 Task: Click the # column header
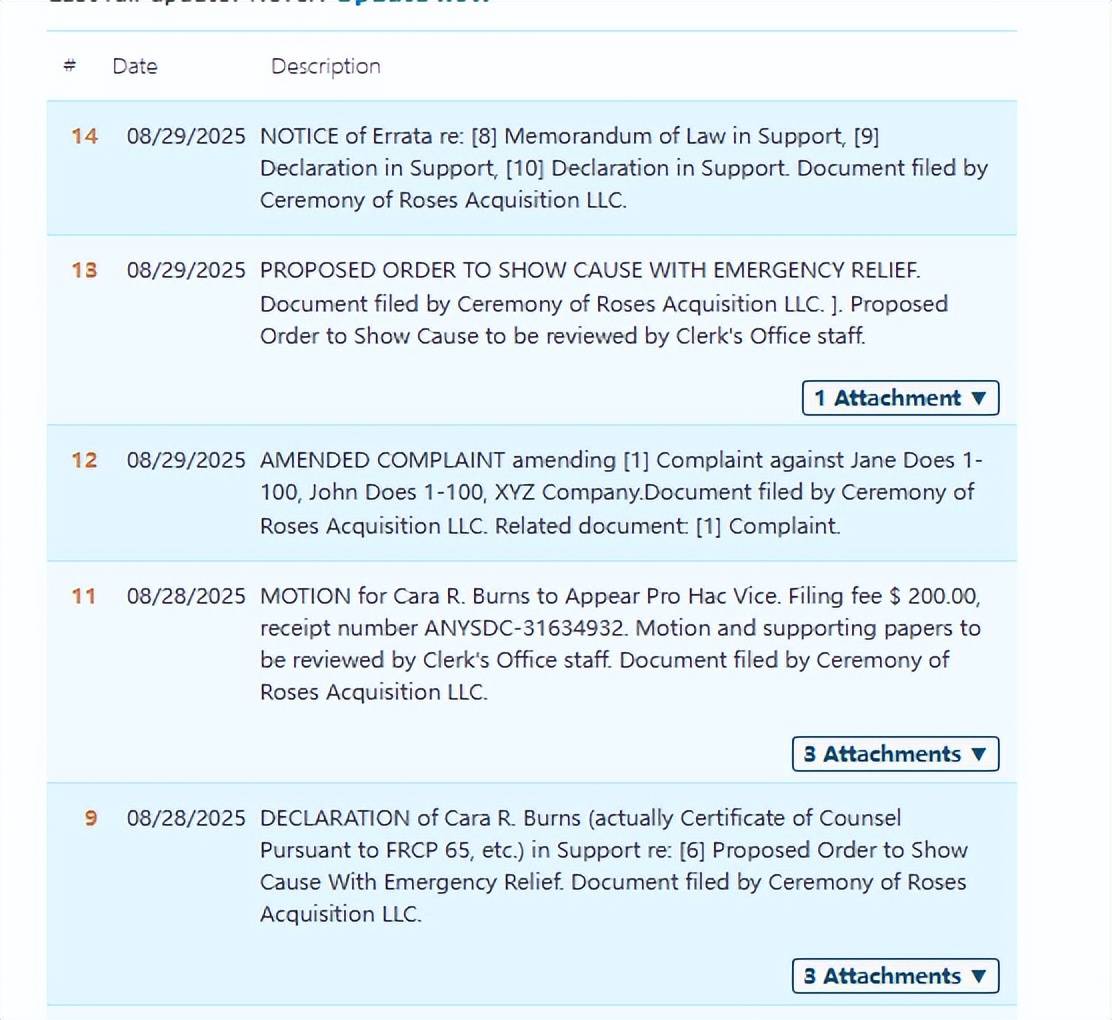[70, 66]
